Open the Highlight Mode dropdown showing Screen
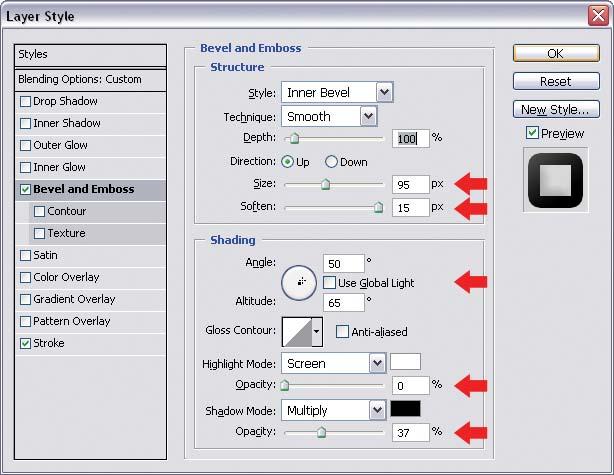 click(x=334, y=363)
